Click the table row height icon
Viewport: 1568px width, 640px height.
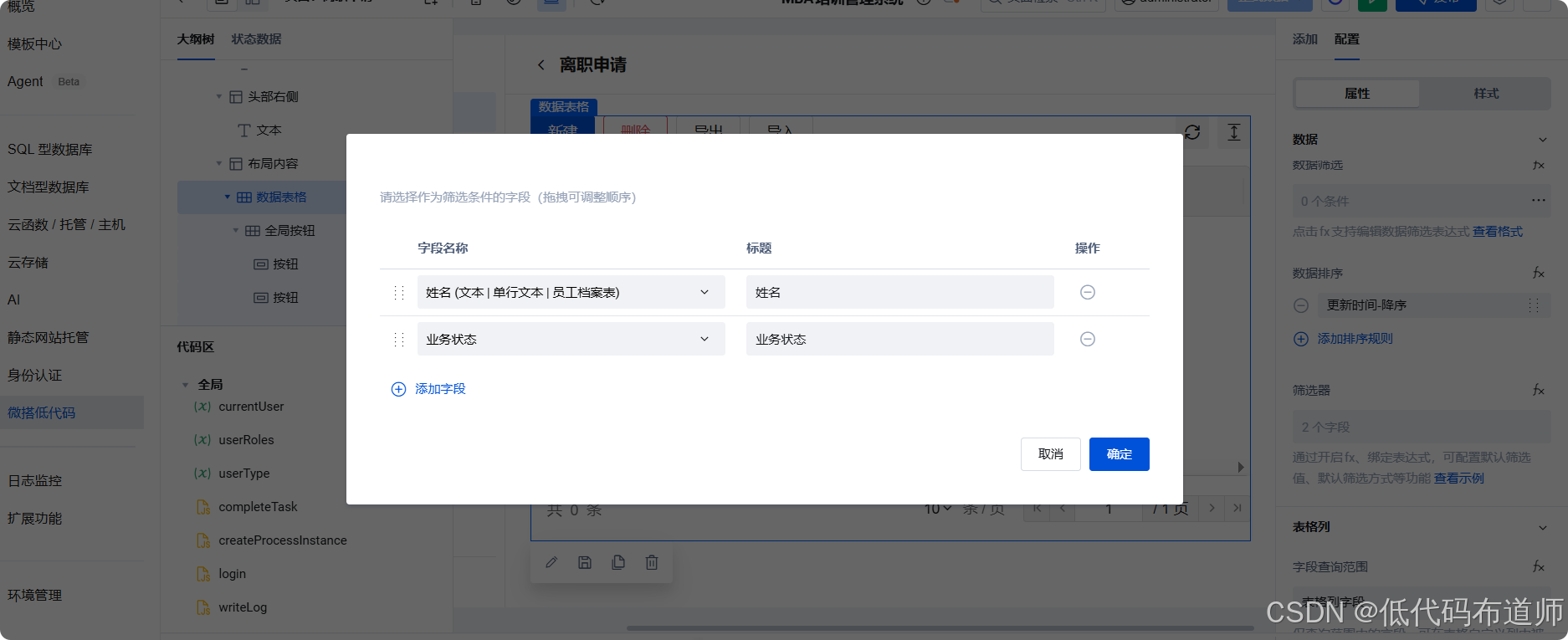click(x=1233, y=132)
